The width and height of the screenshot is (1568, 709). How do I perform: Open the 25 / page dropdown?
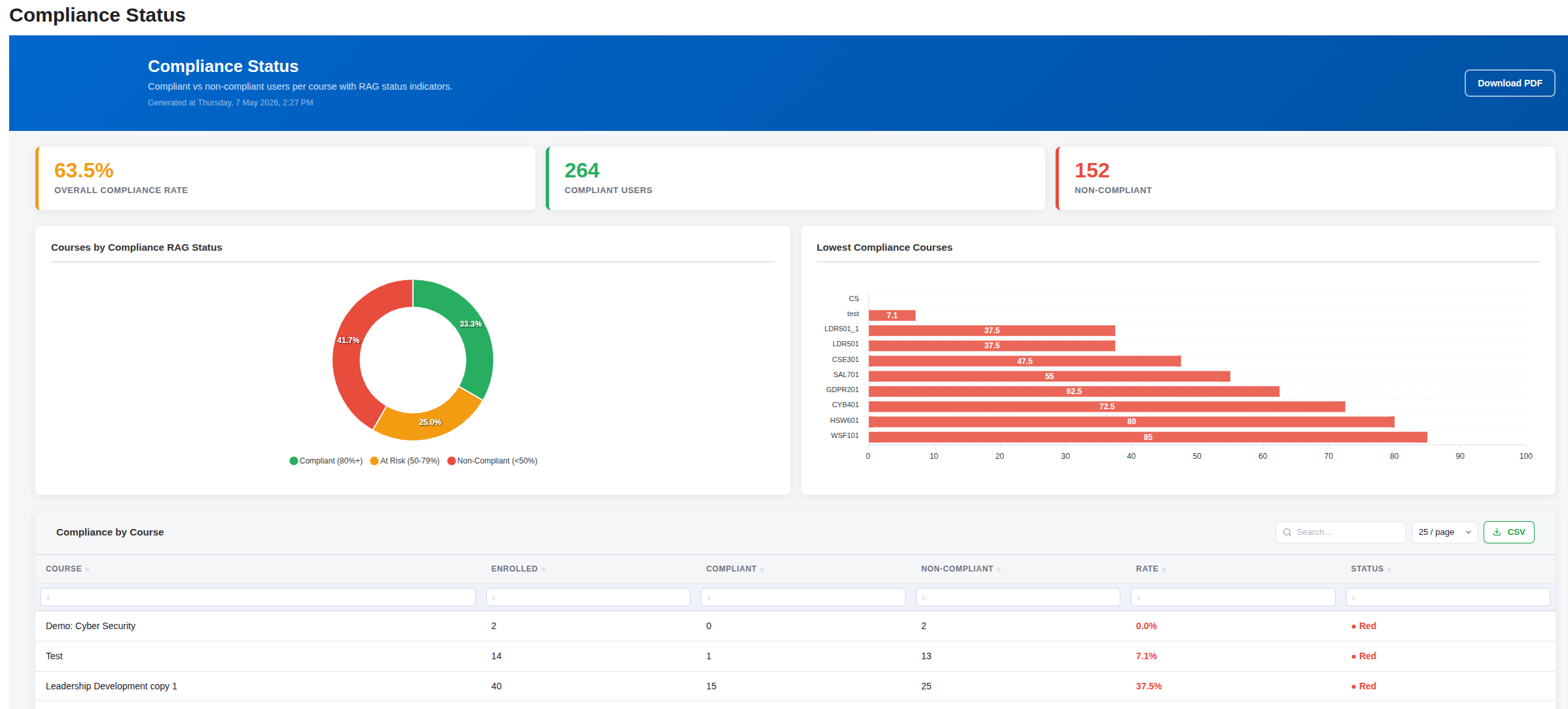coord(1444,532)
